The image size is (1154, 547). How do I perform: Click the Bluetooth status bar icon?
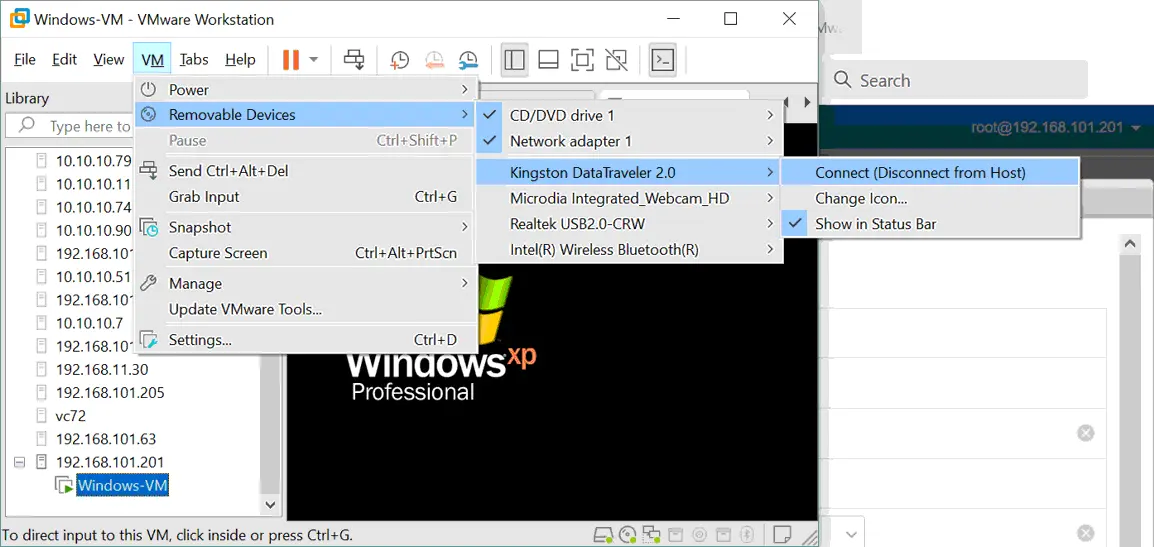coord(746,534)
